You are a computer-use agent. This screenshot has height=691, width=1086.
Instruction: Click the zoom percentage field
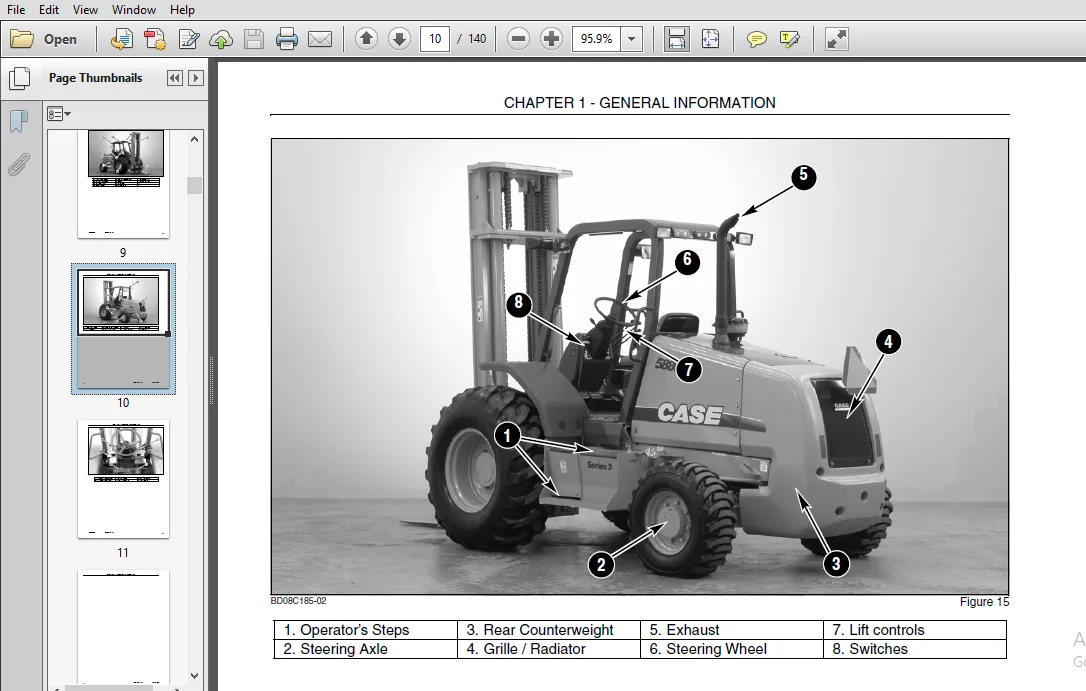pyautogui.click(x=596, y=39)
